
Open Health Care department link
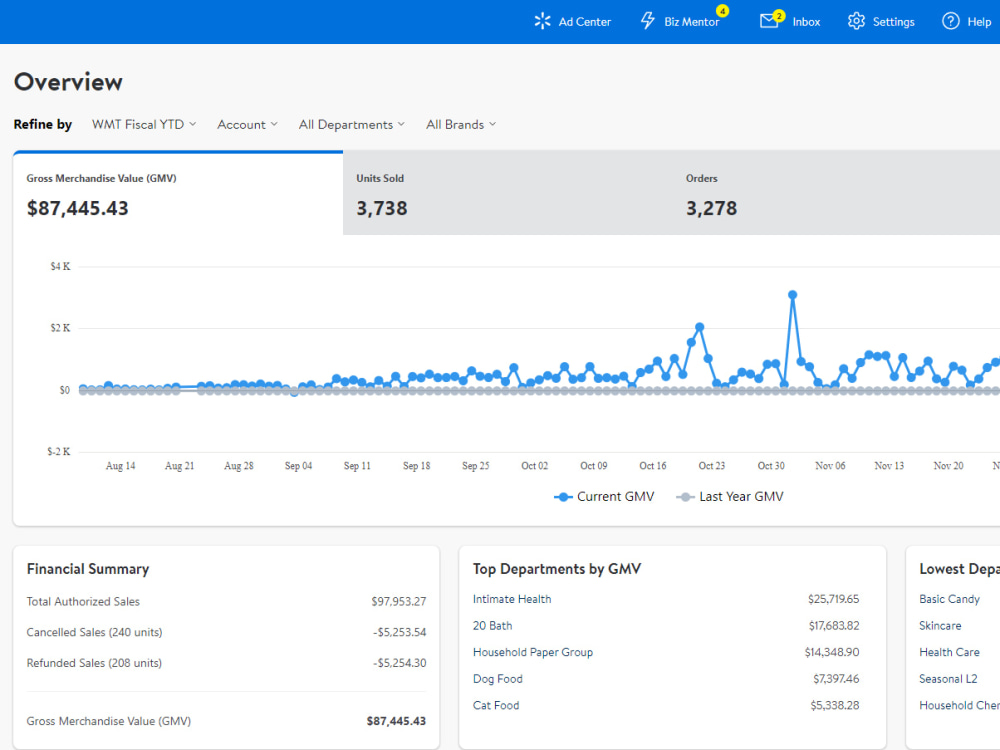(x=950, y=652)
